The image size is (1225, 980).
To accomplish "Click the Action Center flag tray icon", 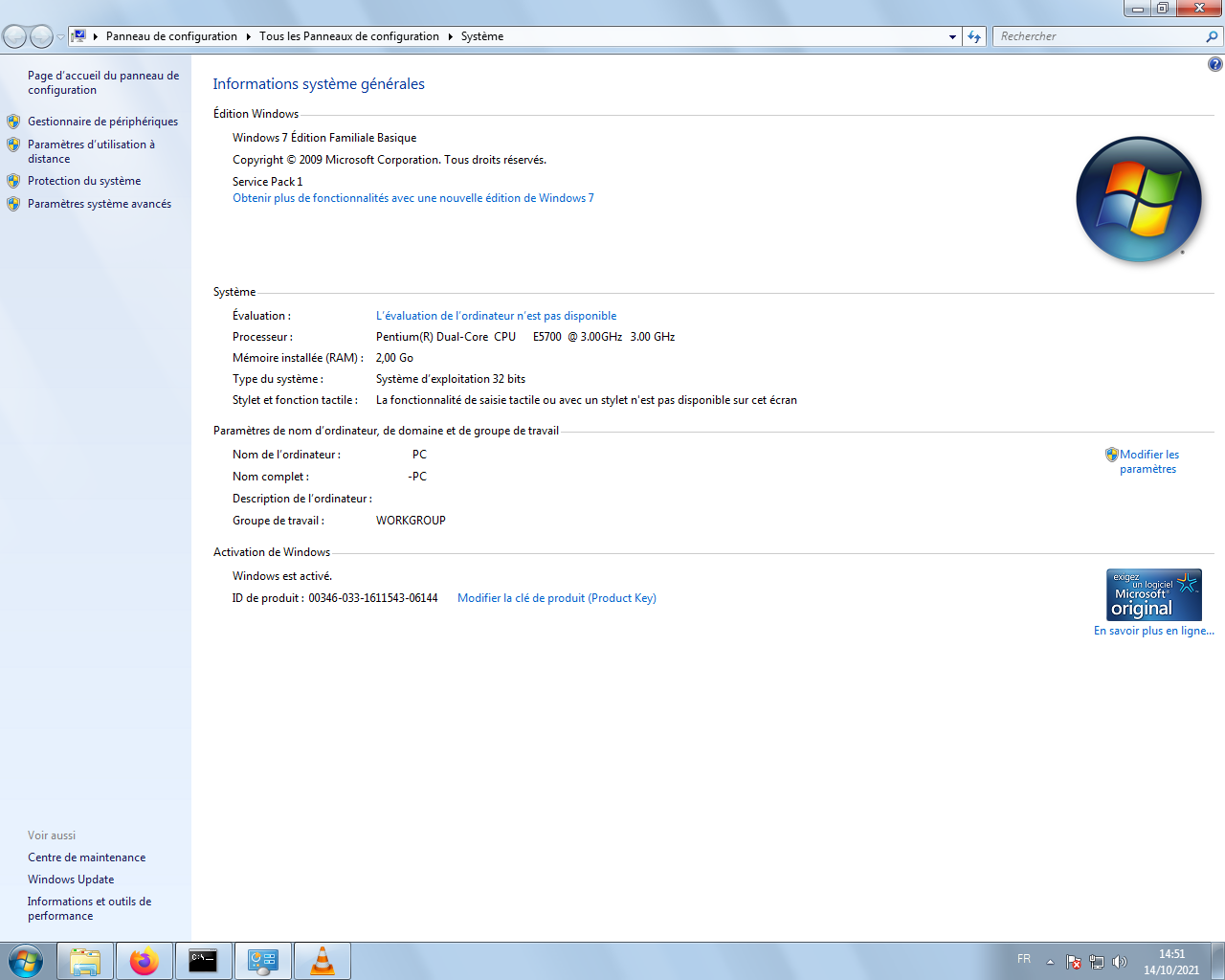I will (1074, 962).
